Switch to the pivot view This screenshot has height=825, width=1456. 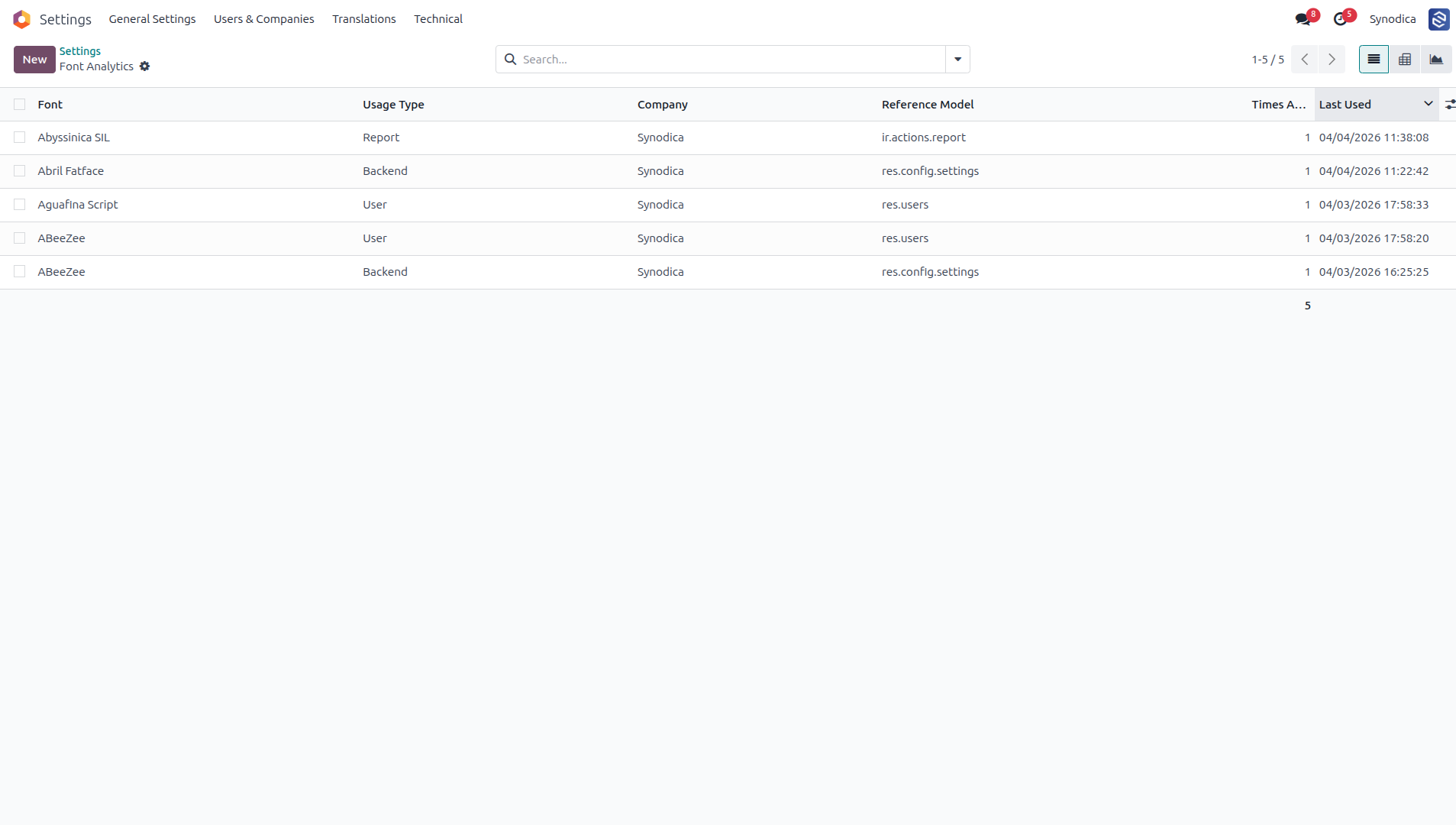coord(1405,60)
